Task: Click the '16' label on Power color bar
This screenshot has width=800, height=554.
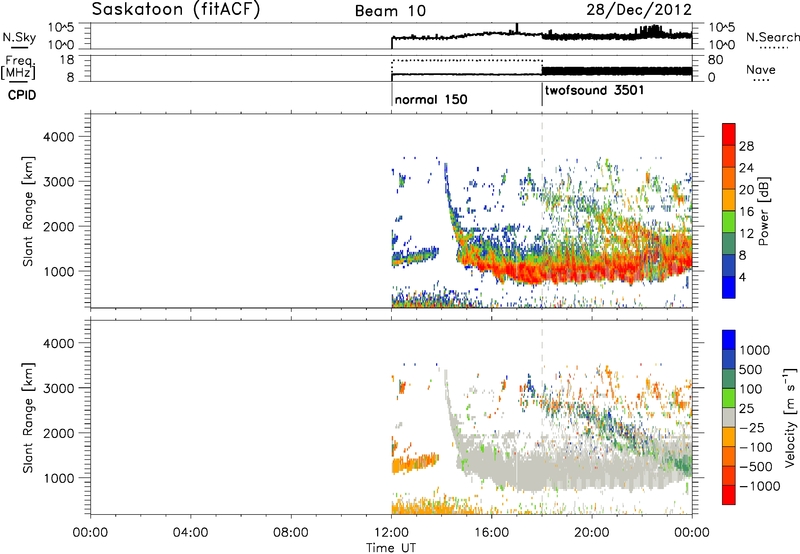Action: pos(746,211)
